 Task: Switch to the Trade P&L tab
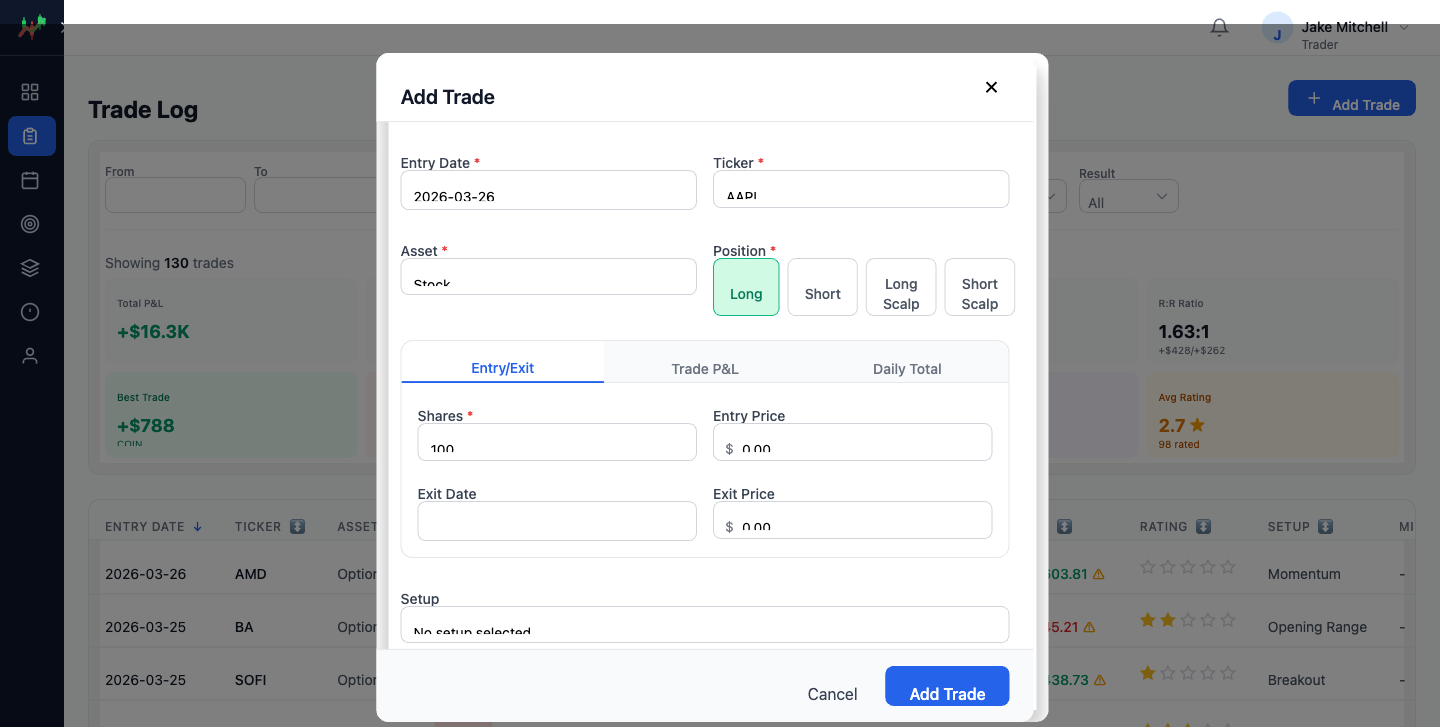pyautogui.click(x=704, y=368)
